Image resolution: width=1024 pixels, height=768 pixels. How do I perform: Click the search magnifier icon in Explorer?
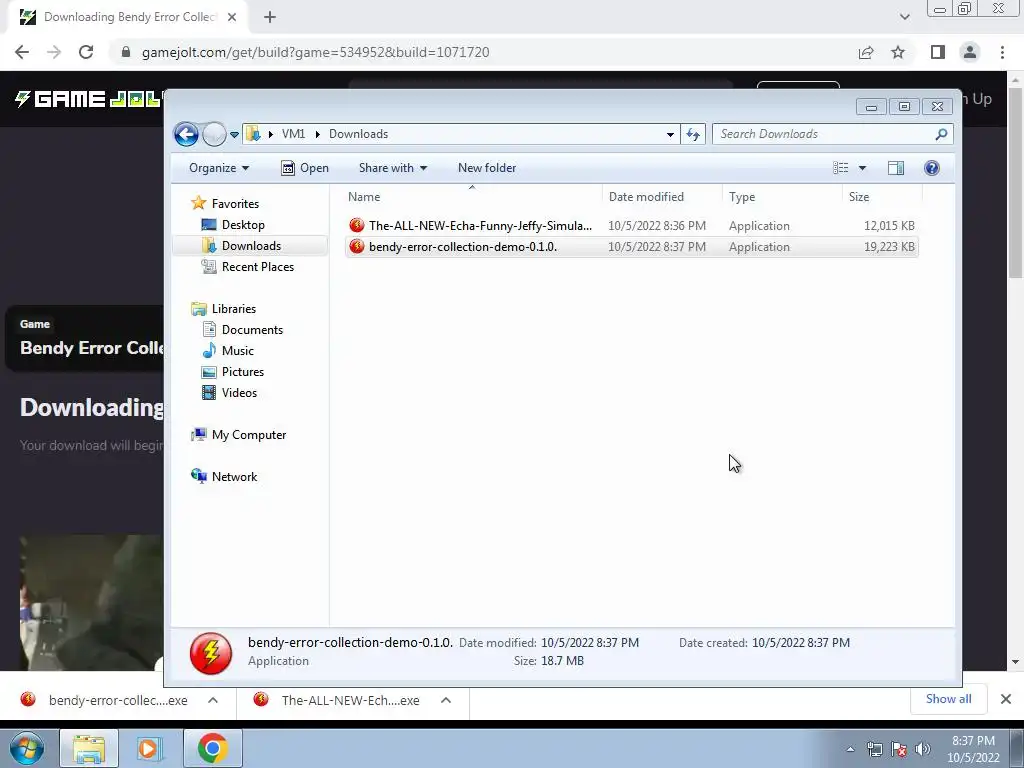point(941,134)
